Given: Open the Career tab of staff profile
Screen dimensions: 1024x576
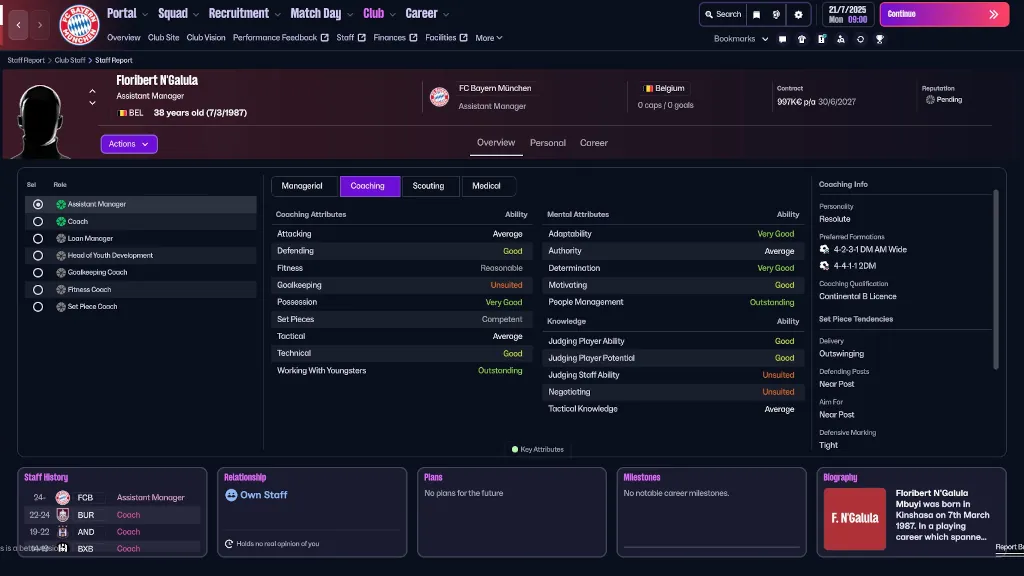Looking at the screenshot, I should (593, 143).
